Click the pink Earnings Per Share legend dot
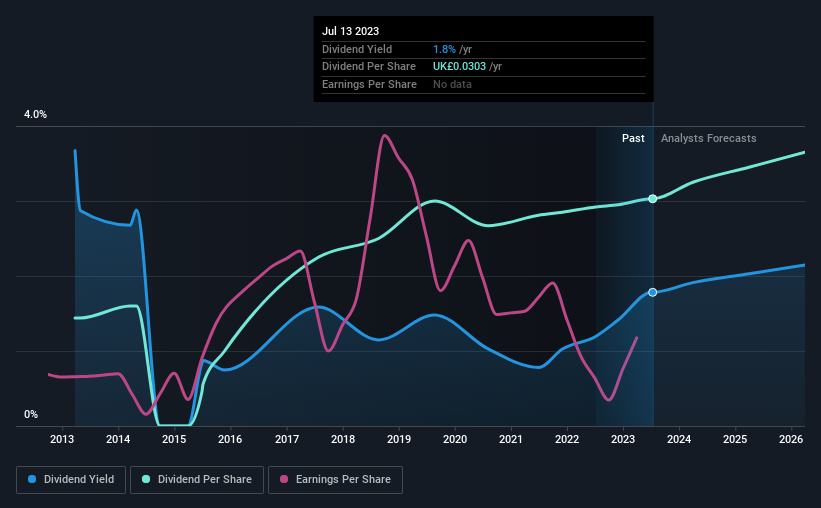 tap(284, 479)
